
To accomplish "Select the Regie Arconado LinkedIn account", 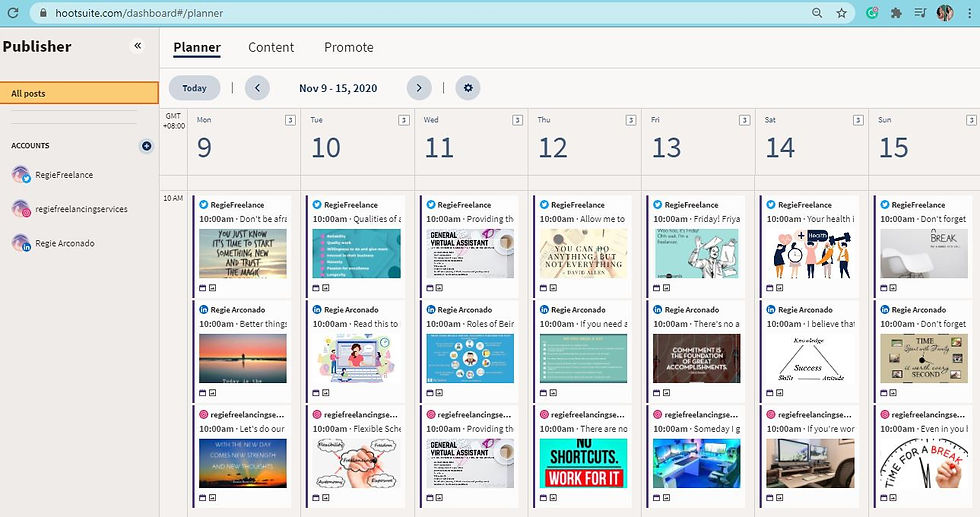I will (x=53, y=243).
